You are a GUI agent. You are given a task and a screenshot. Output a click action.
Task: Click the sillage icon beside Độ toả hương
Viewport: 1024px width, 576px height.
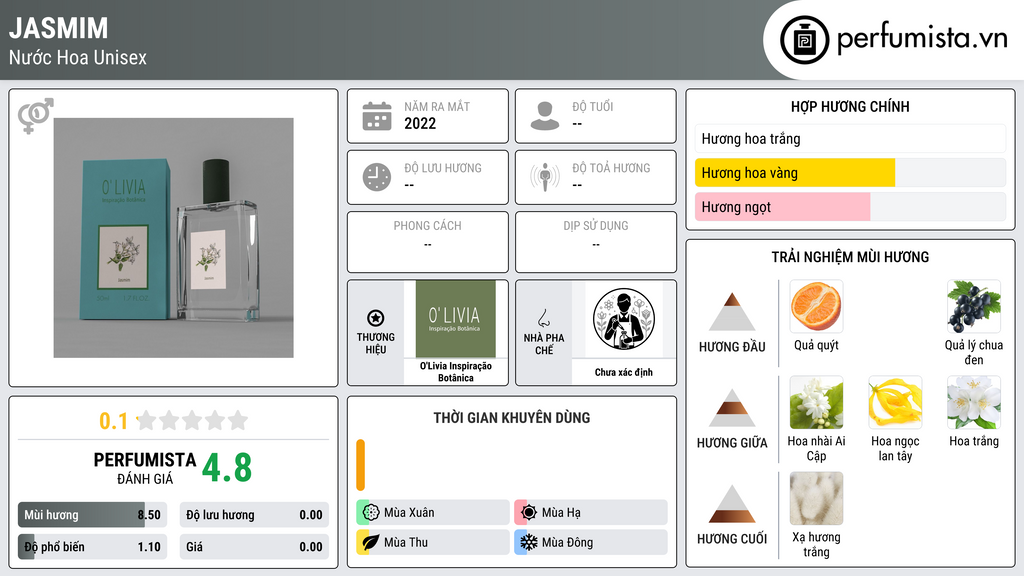click(x=545, y=177)
